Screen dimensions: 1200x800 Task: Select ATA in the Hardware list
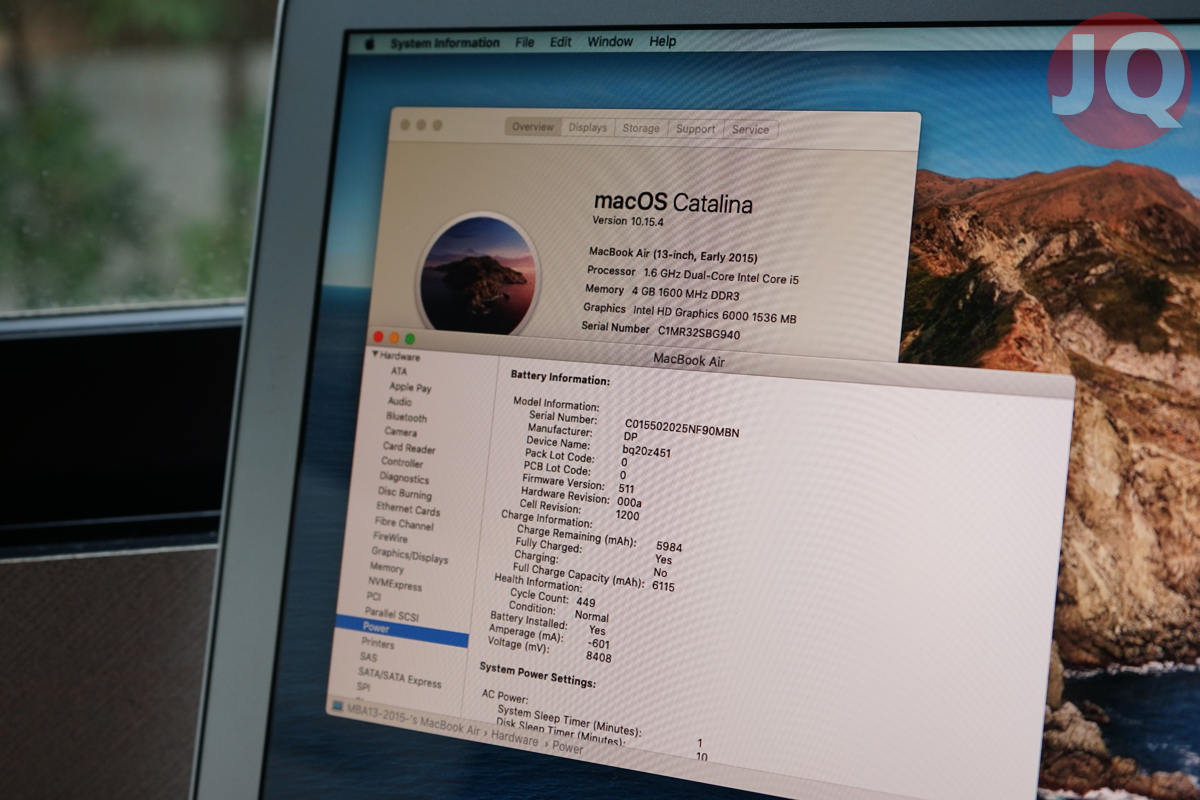(399, 371)
